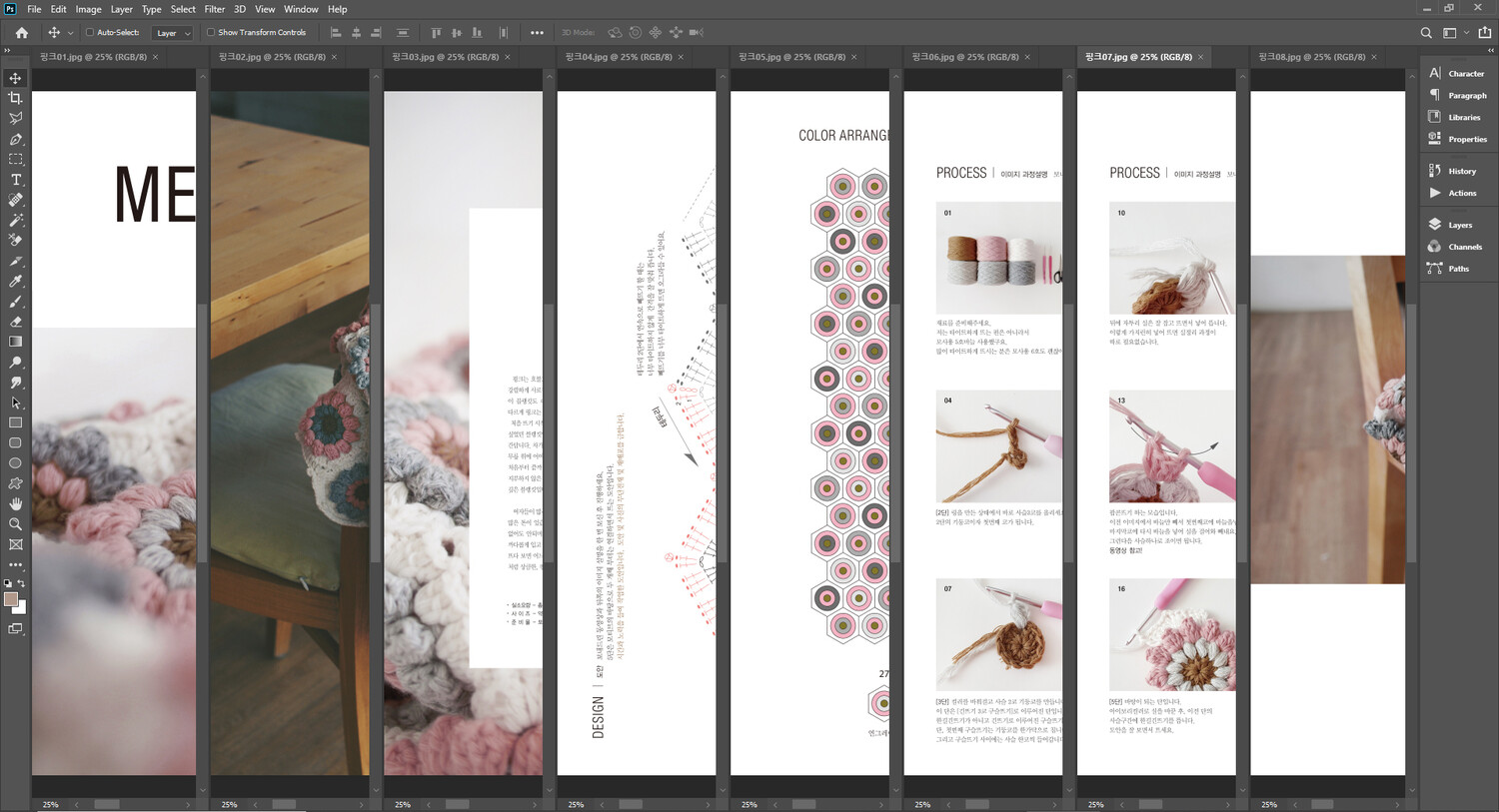Click the Home button
Screen dimensions: 1499x812
click(22, 33)
